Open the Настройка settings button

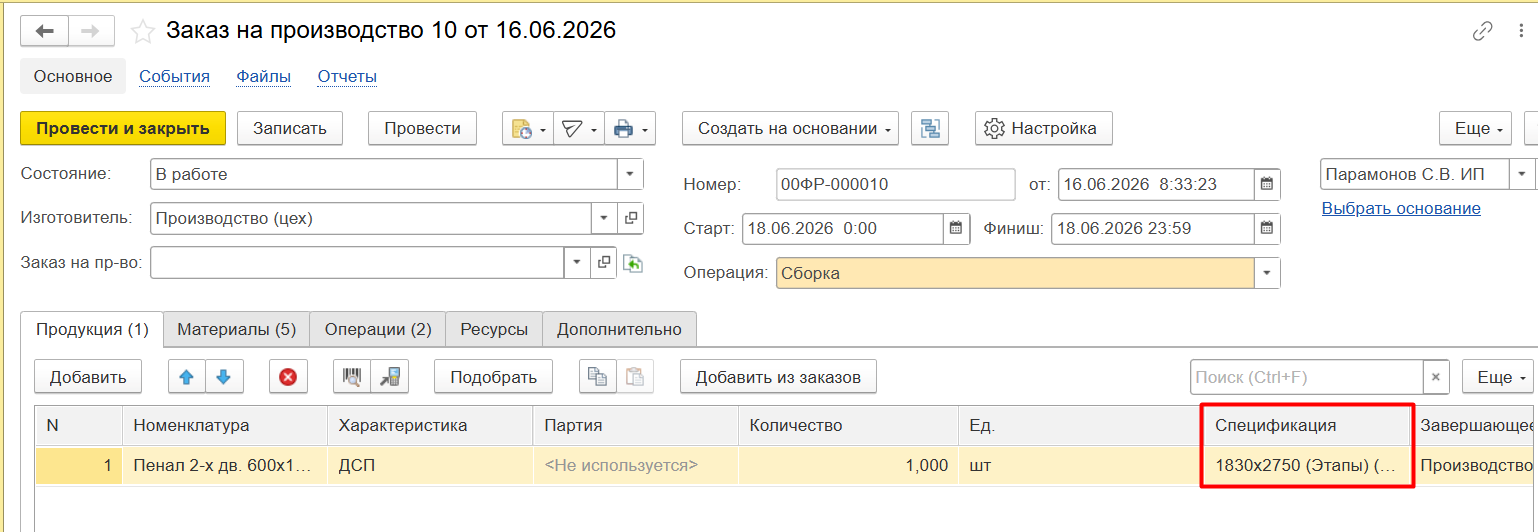(x=1043, y=128)
